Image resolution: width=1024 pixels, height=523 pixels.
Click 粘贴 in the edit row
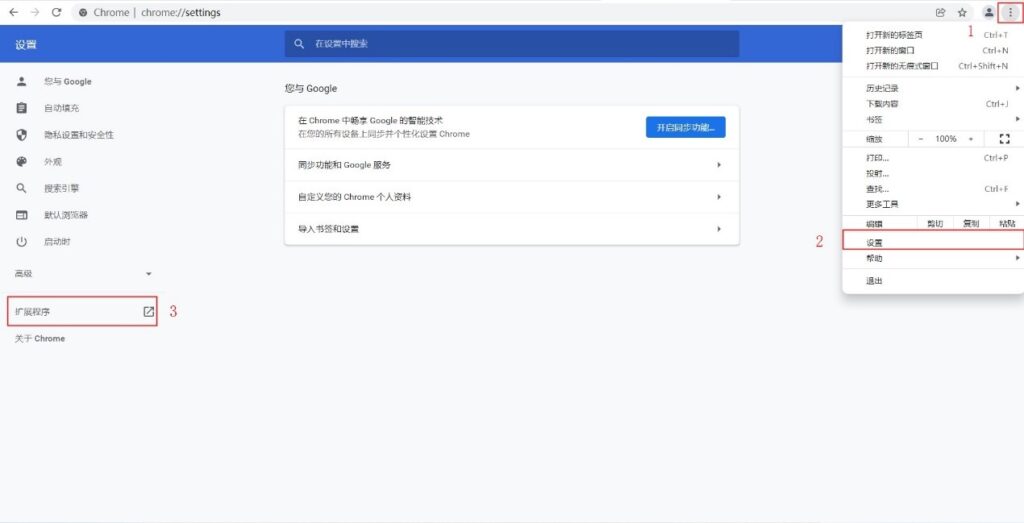pos(1007,223)
